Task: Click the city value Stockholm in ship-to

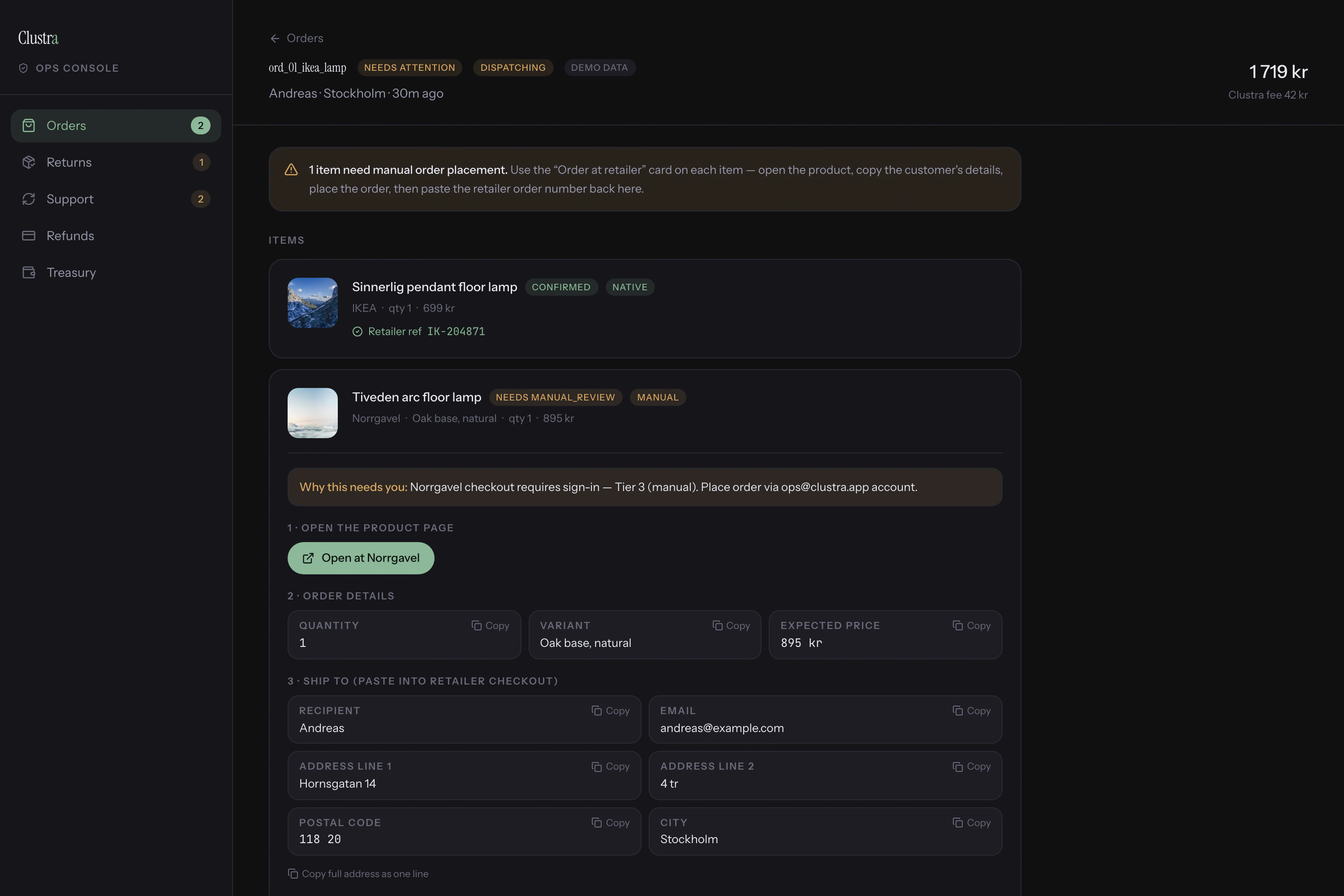Action: [x=689, y=840]
